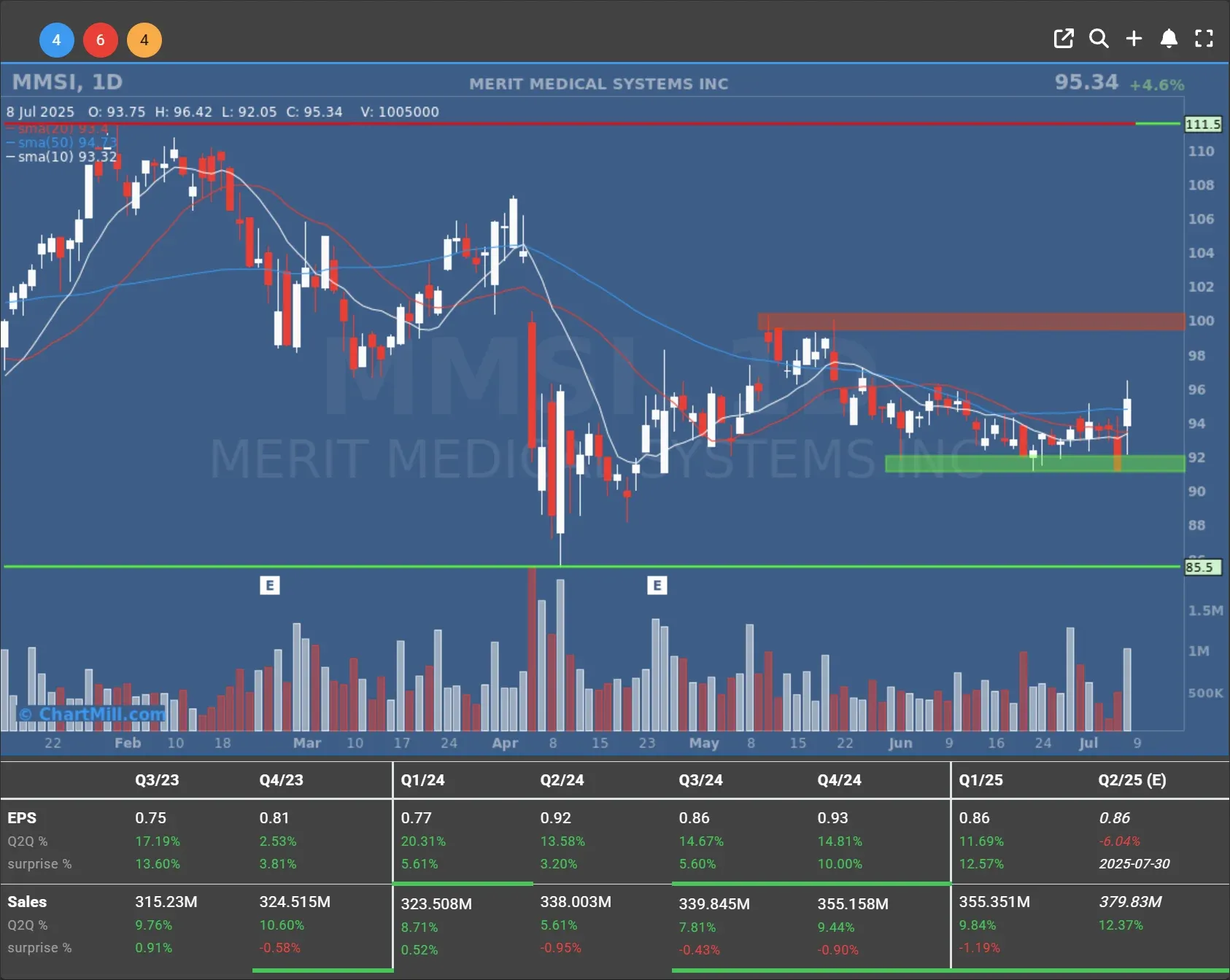Viewport: 1230px width, 980px height.
Task: Click the +4.6% change value
Action: point(1156,85)
